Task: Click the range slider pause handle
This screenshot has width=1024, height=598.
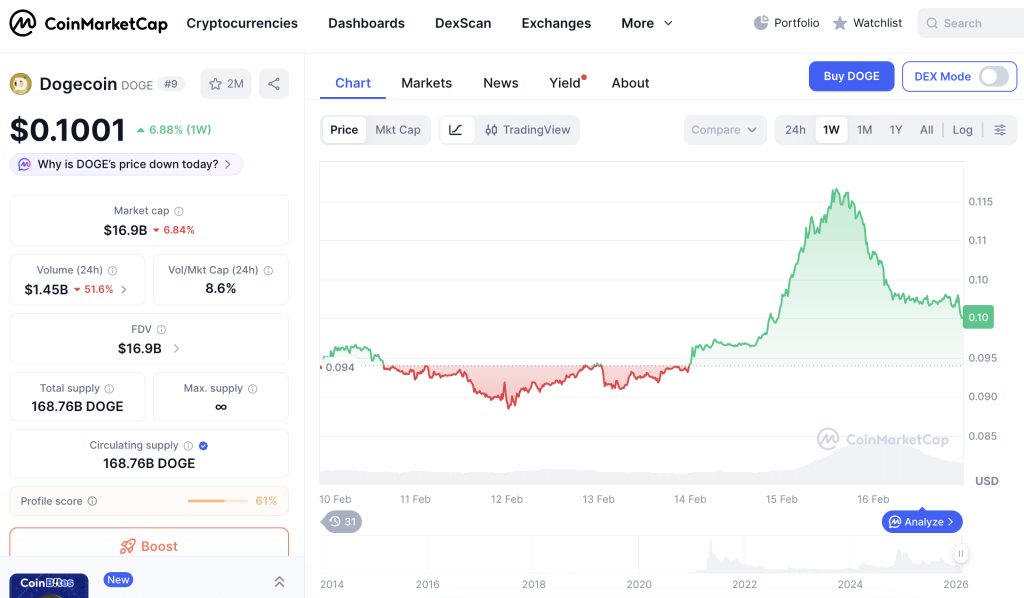Action: click(961, 554)
